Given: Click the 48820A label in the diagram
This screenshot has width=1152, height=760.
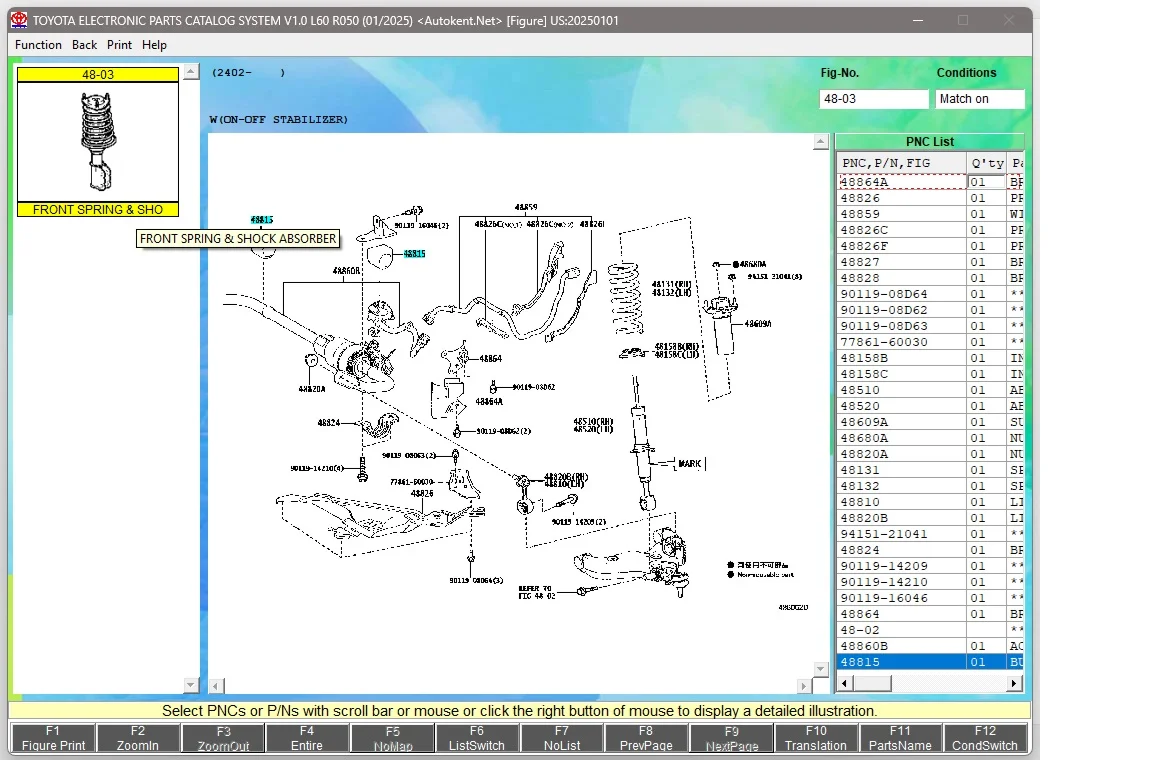Looking at the screenshot, I should 312,389.
